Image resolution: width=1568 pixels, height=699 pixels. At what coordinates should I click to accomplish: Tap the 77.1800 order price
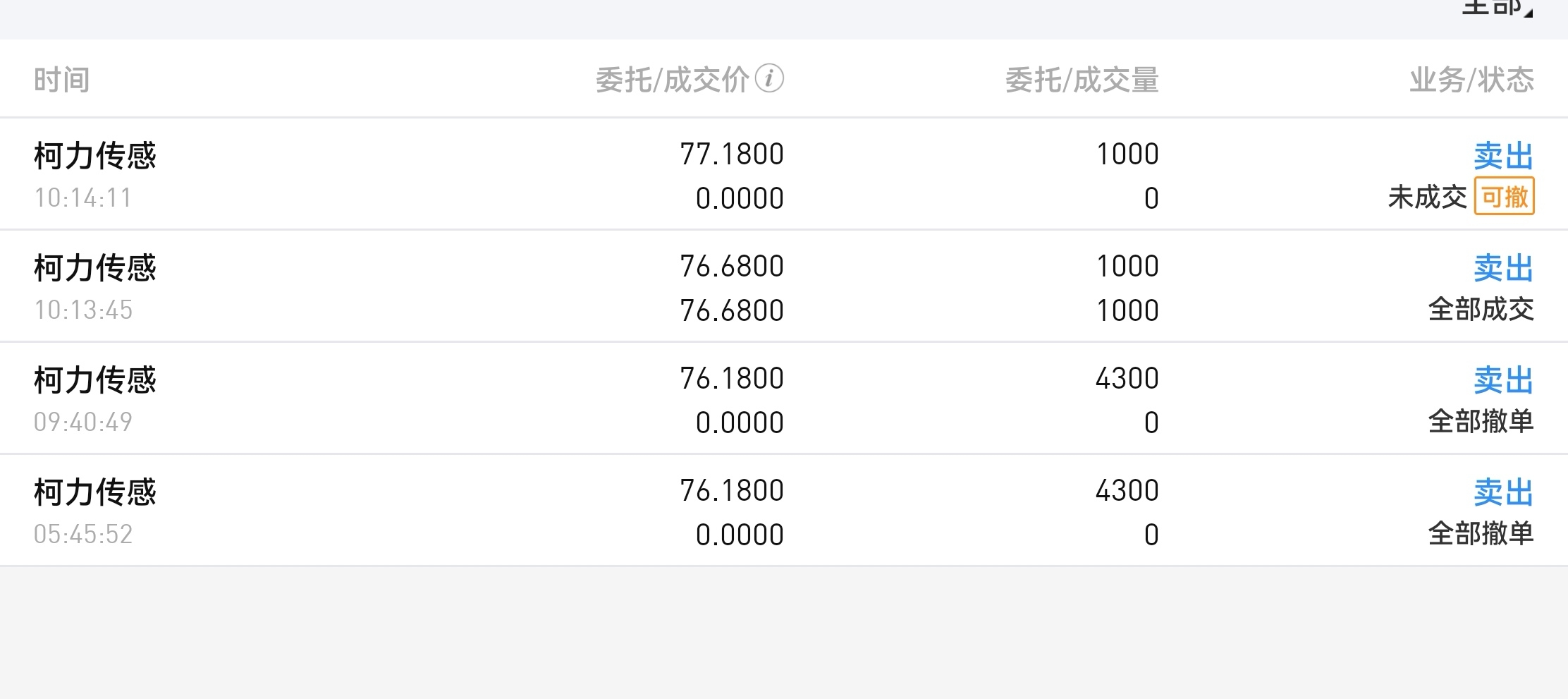coord(732,154)
